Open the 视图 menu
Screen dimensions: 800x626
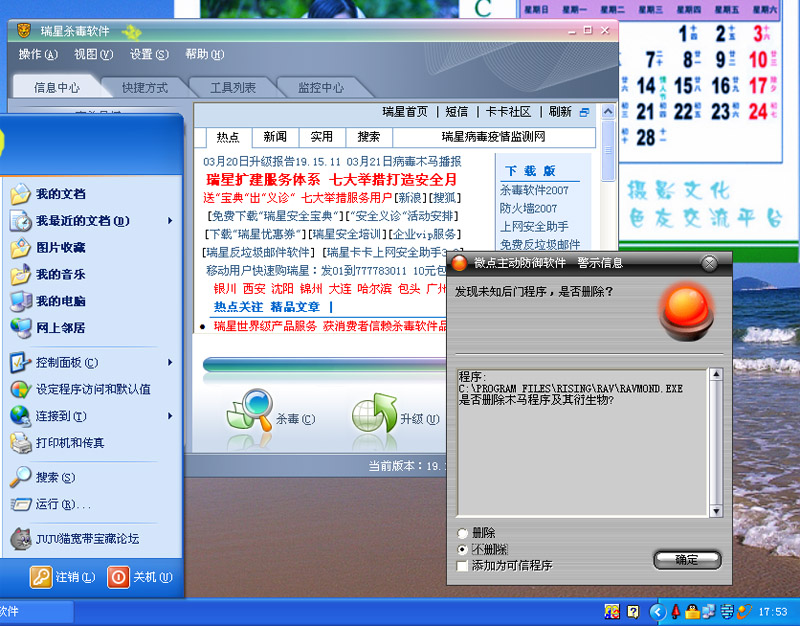pyautogui.click(x=93, y=54)
